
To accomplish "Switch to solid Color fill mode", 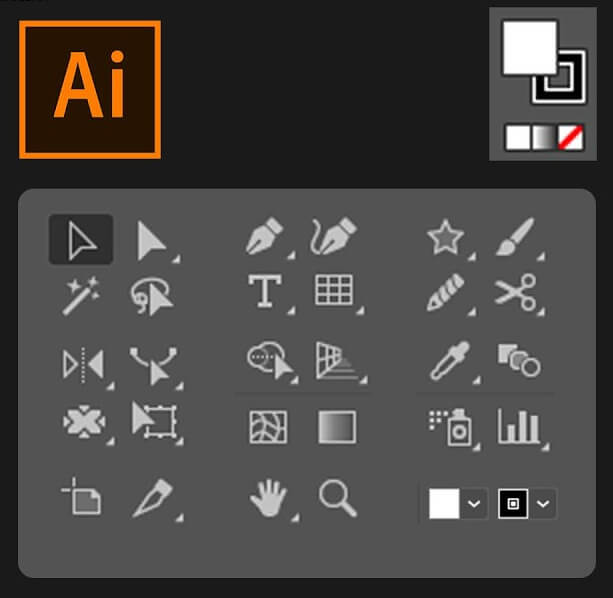I will click(x=517, y=138).
